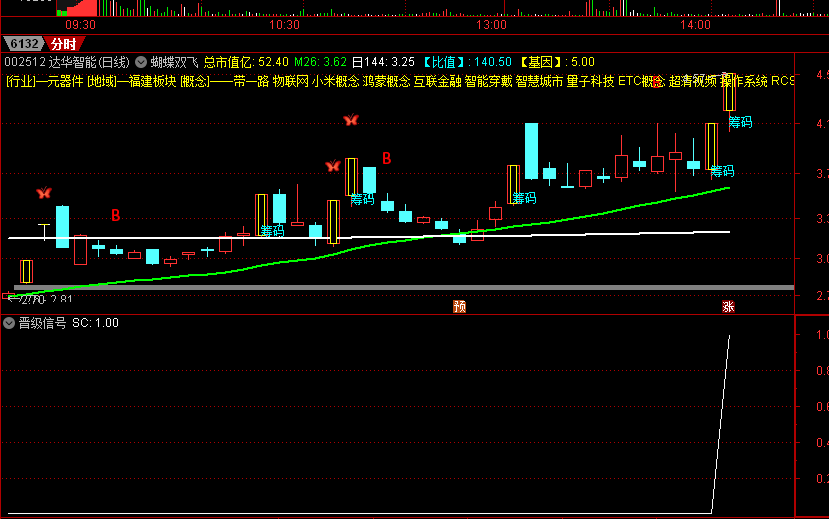Click the tallest cyan candle after the 筹码 label
The width and height of the screenshot is (829, 519).
(x=531, y=151)
